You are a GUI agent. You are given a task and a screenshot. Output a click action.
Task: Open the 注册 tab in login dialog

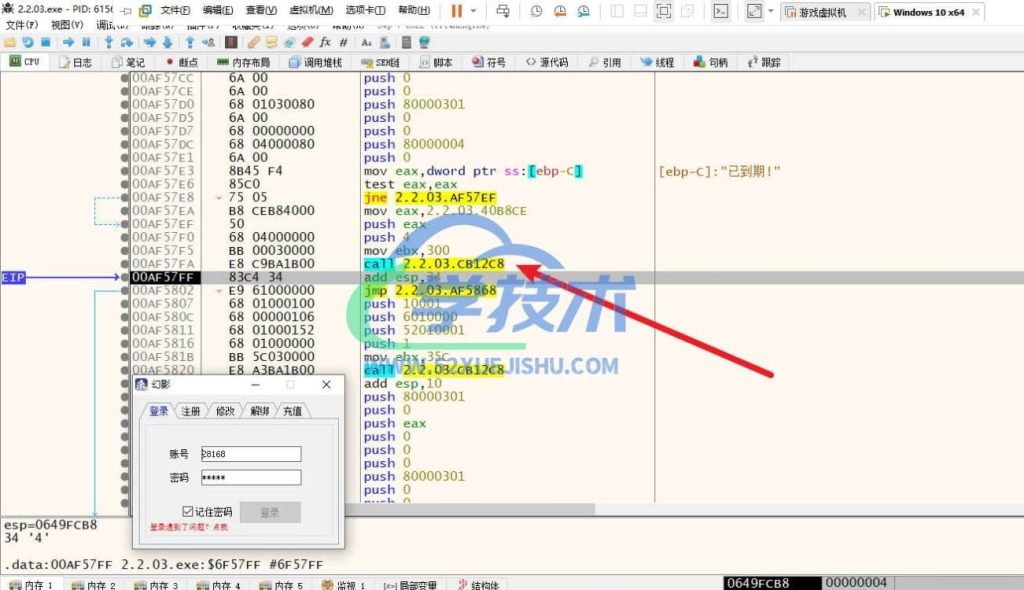[190, 411]
